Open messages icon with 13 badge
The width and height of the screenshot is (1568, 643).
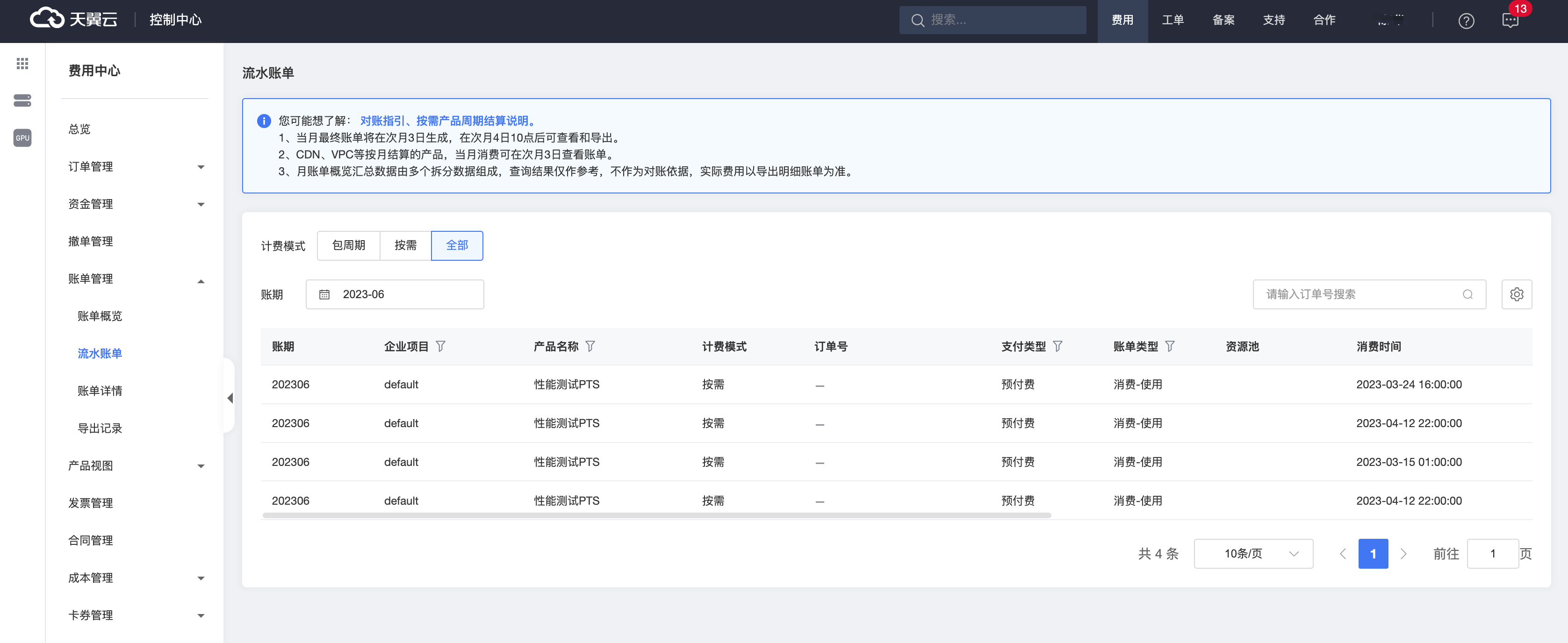tap(1510, 21)
